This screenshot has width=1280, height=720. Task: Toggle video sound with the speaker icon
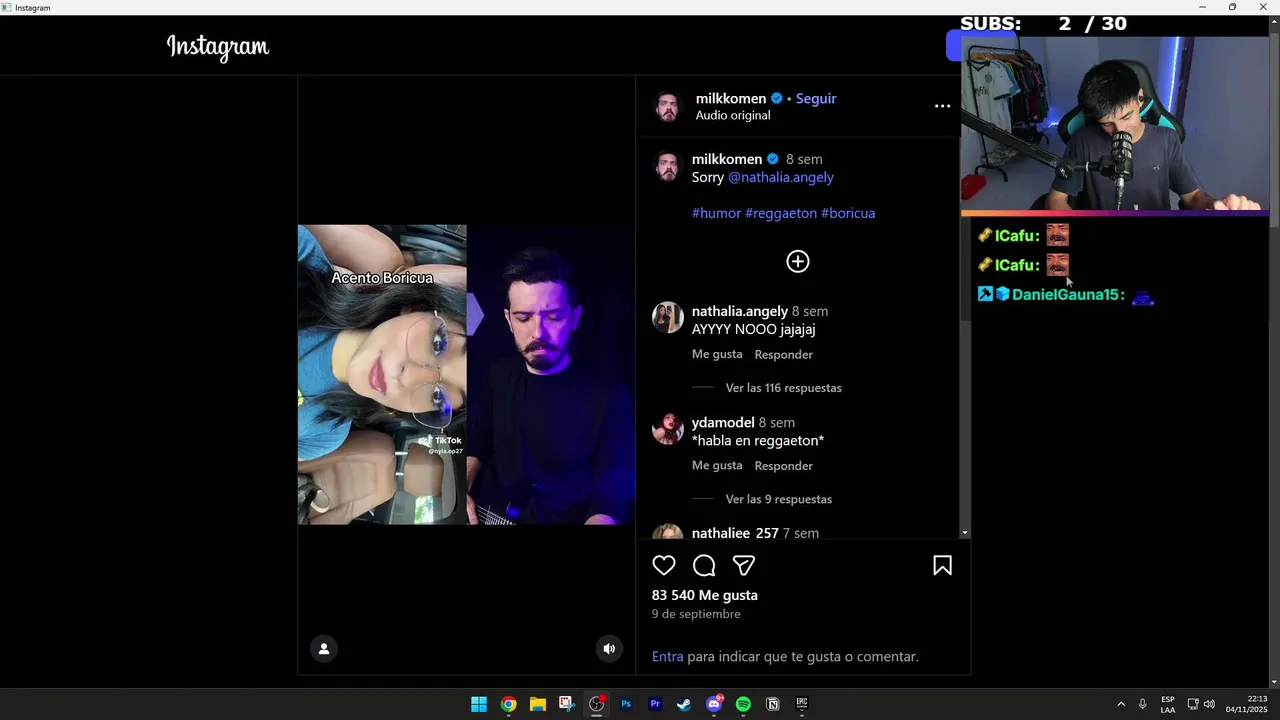pos(609,649)
